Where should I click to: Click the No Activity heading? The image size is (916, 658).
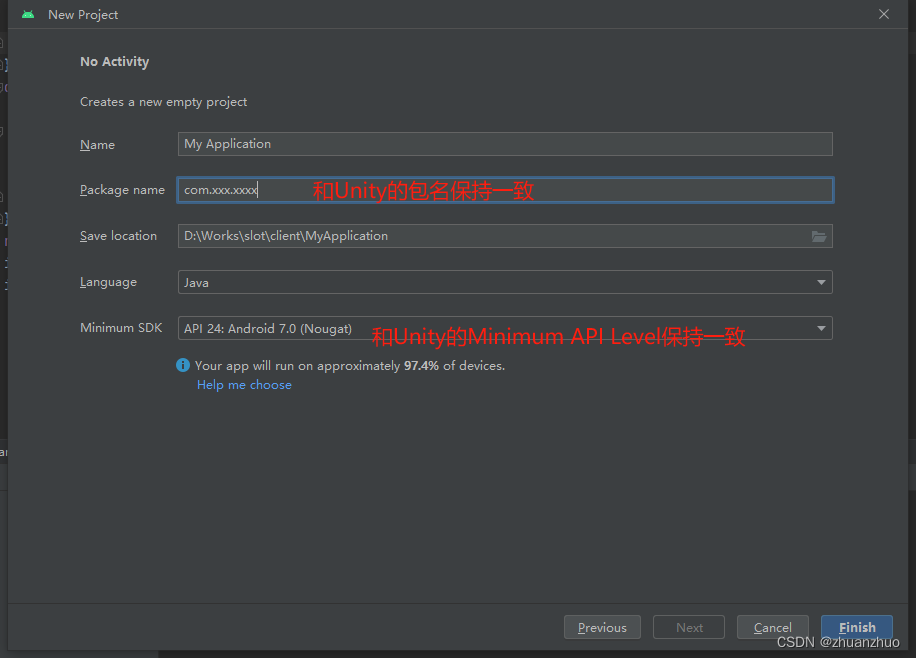pyautogui.click(x=114, y=61)
